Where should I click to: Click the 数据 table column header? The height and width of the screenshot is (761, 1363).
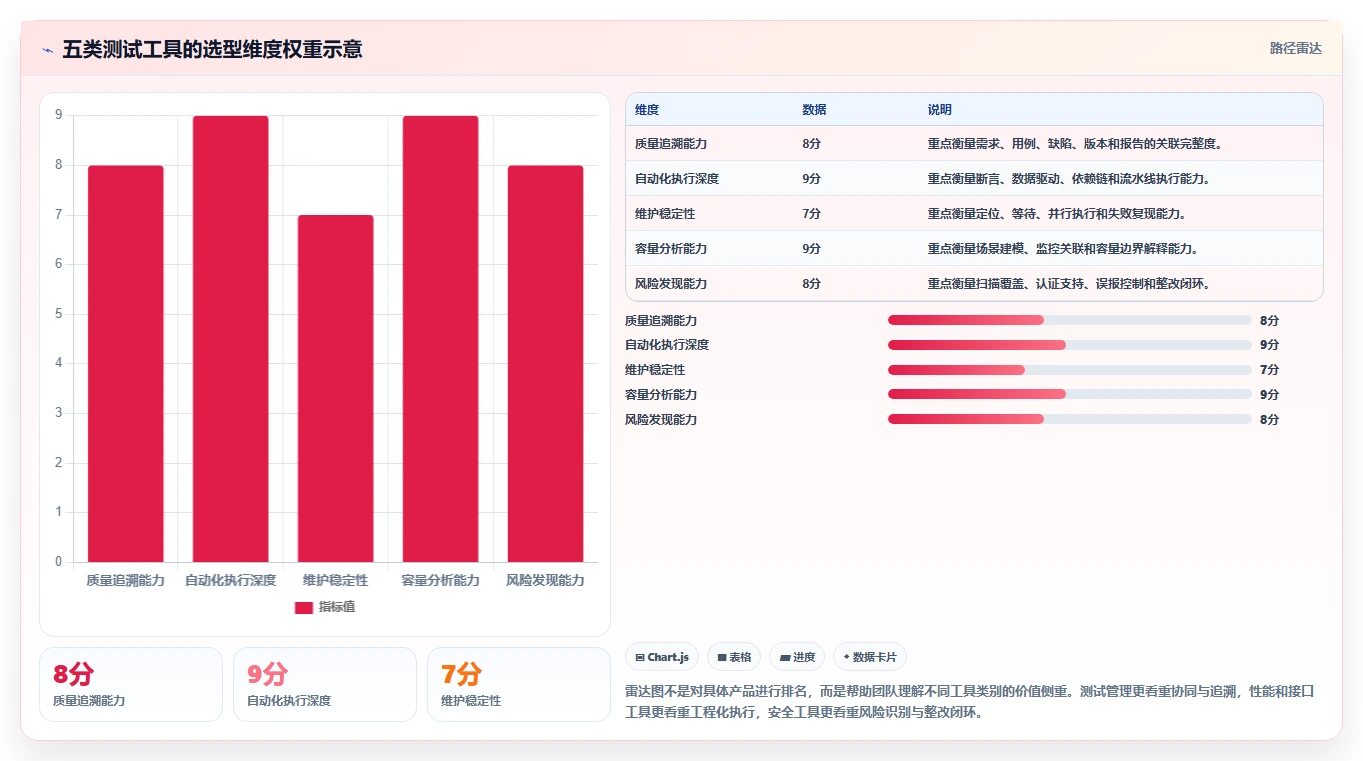point(814,110)
